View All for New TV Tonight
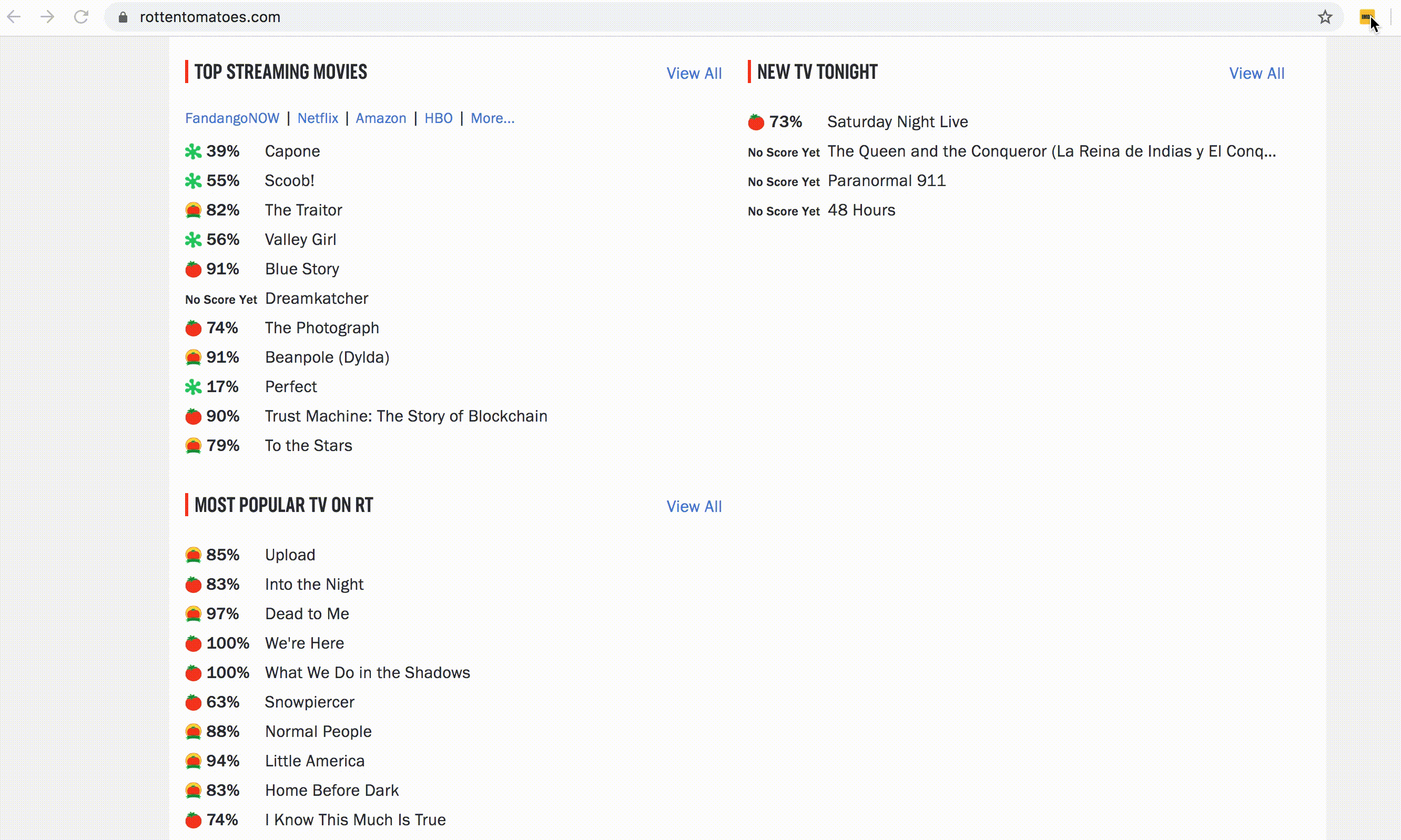 click(x=1256, y=74)
